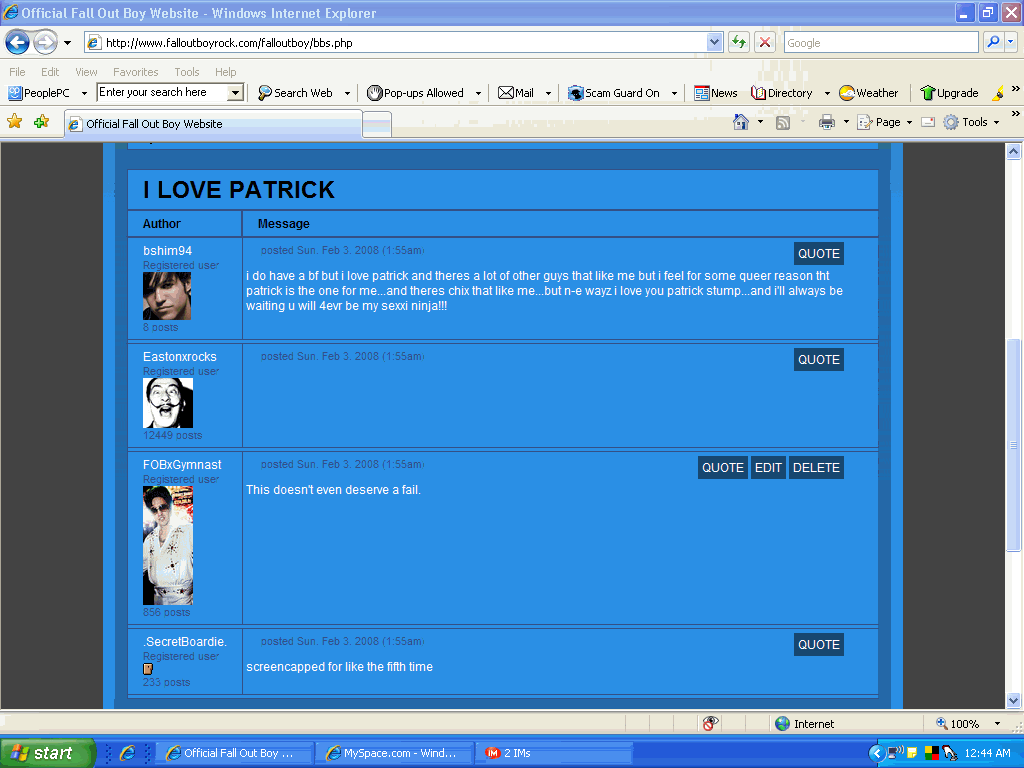Click FOBxGymnast's avatar image
The width and height of the screenshot is (1024, 768).
tap(168, 545)
